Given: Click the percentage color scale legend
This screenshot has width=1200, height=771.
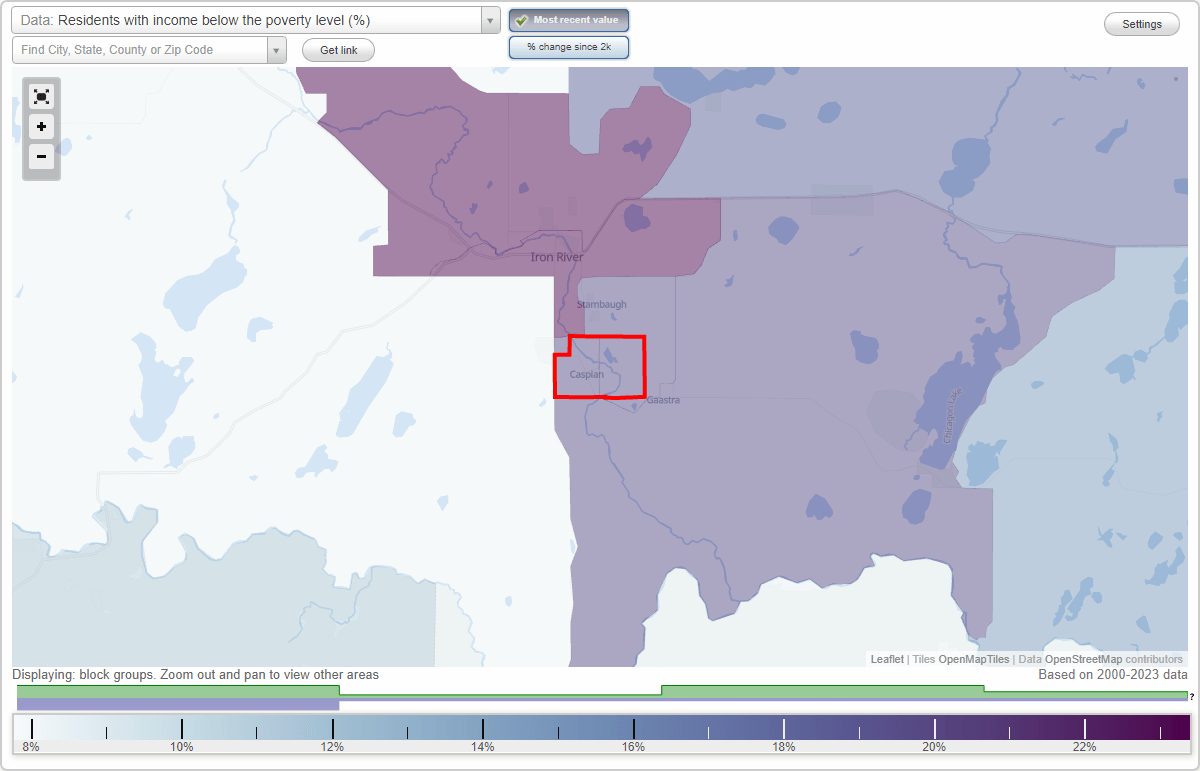Looking at the screenshot, I should click(600, 727).
